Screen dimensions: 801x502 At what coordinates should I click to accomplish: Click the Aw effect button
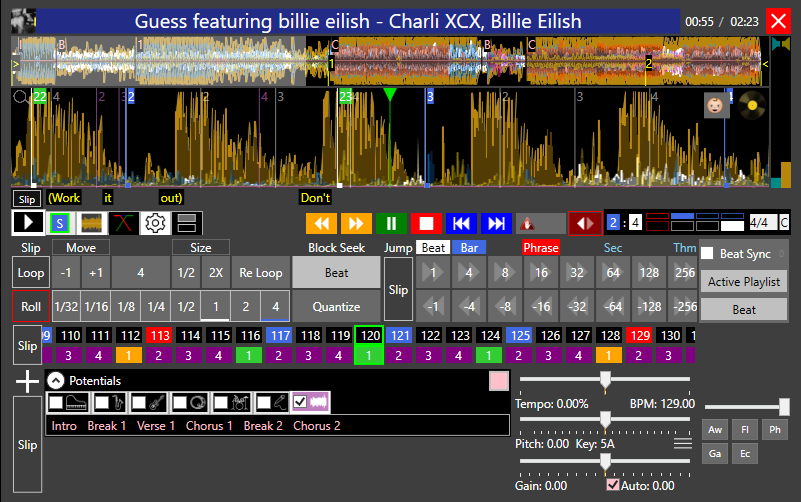pos(715,429)
